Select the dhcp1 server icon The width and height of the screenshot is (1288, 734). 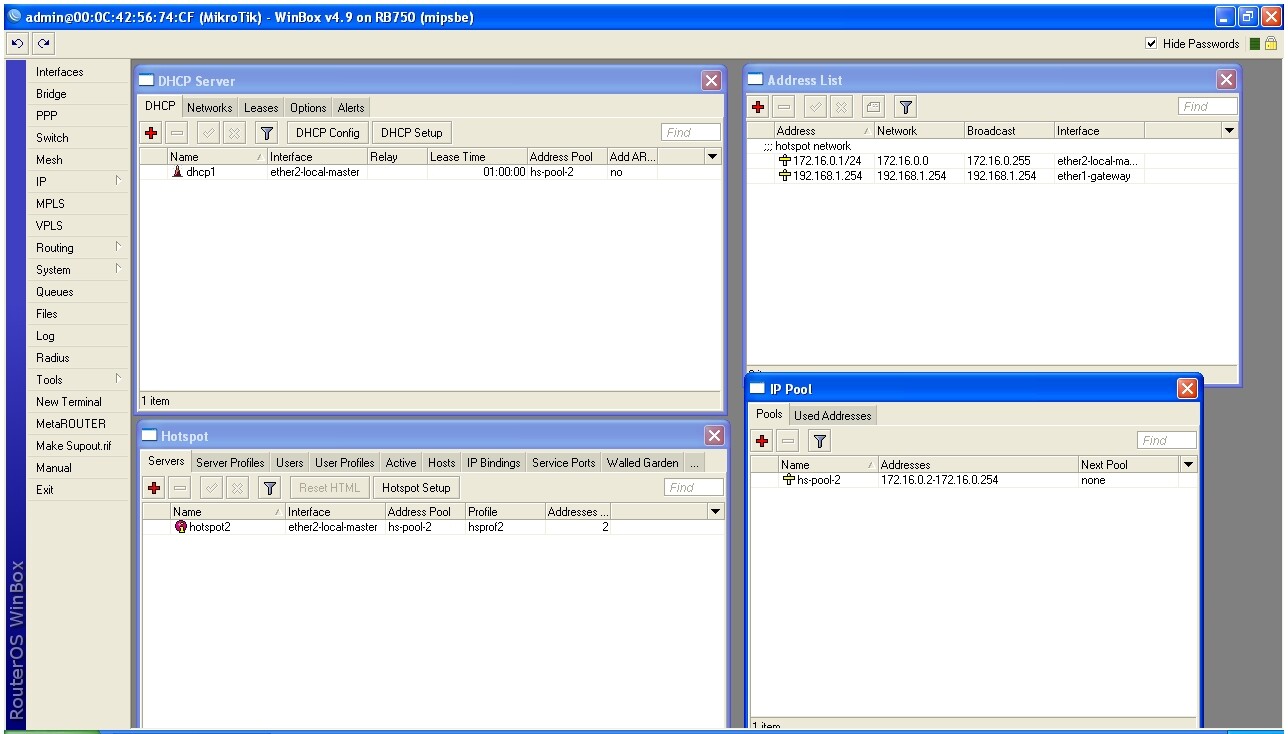coord(178,172)
